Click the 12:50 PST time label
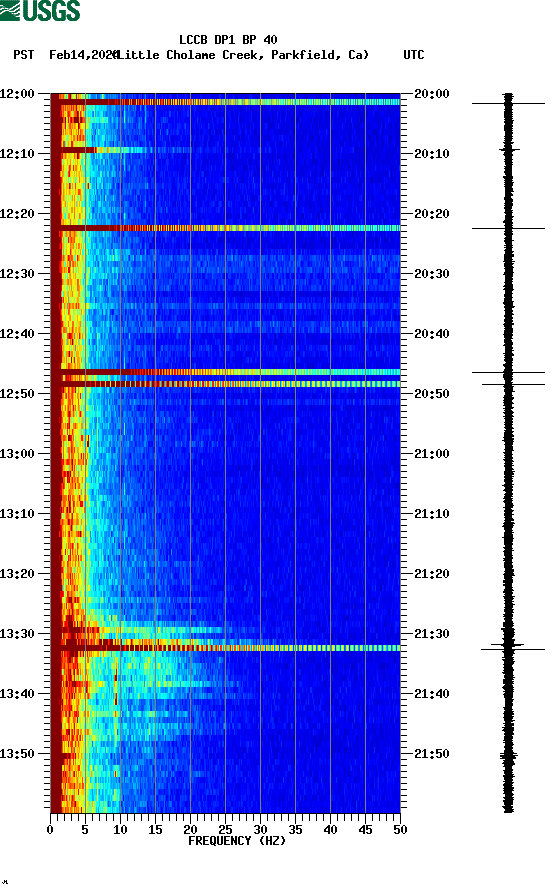Viewport: 552px width, 893px height. click(17, 394)
